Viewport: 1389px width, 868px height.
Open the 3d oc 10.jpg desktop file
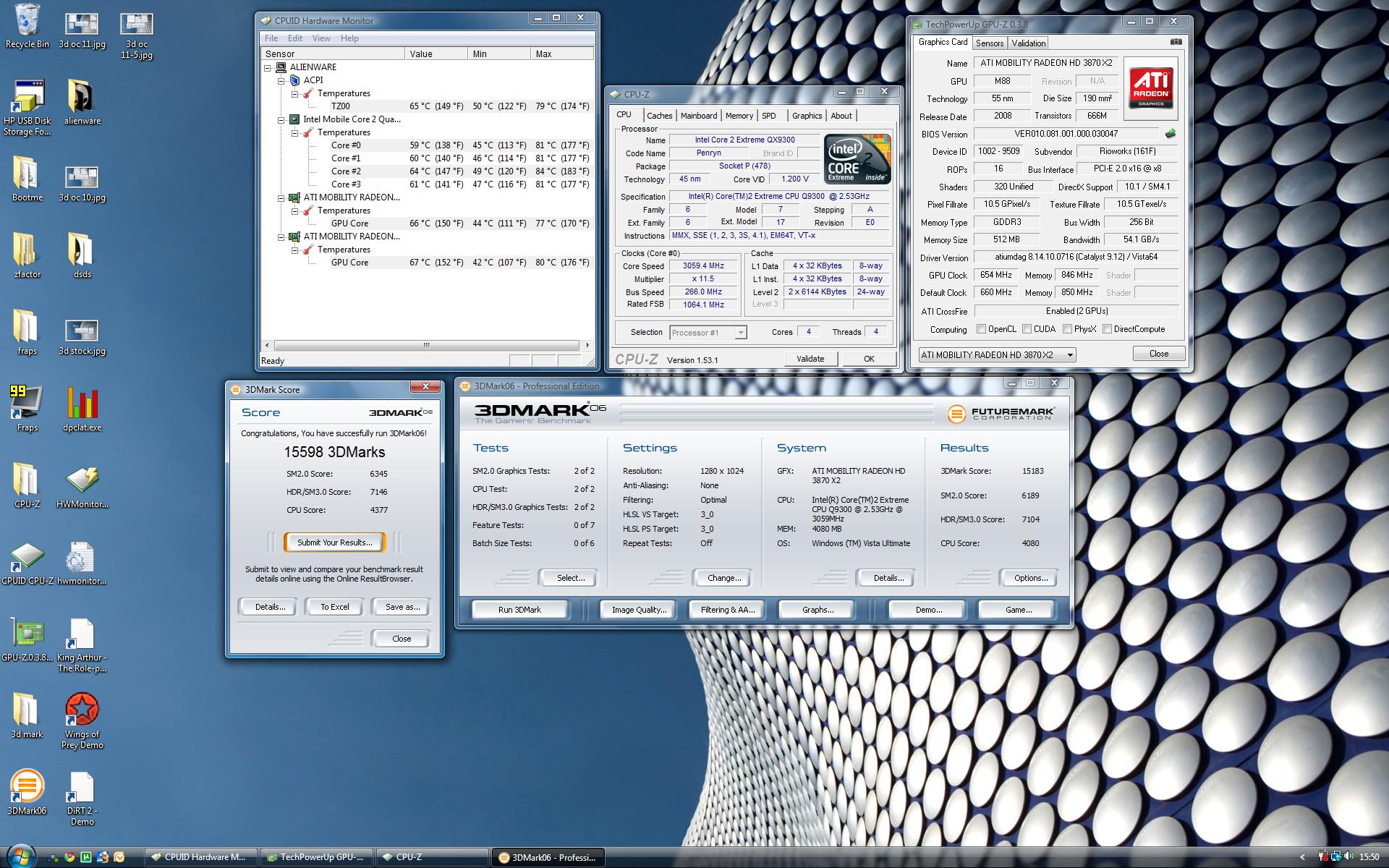pos(82,184)
